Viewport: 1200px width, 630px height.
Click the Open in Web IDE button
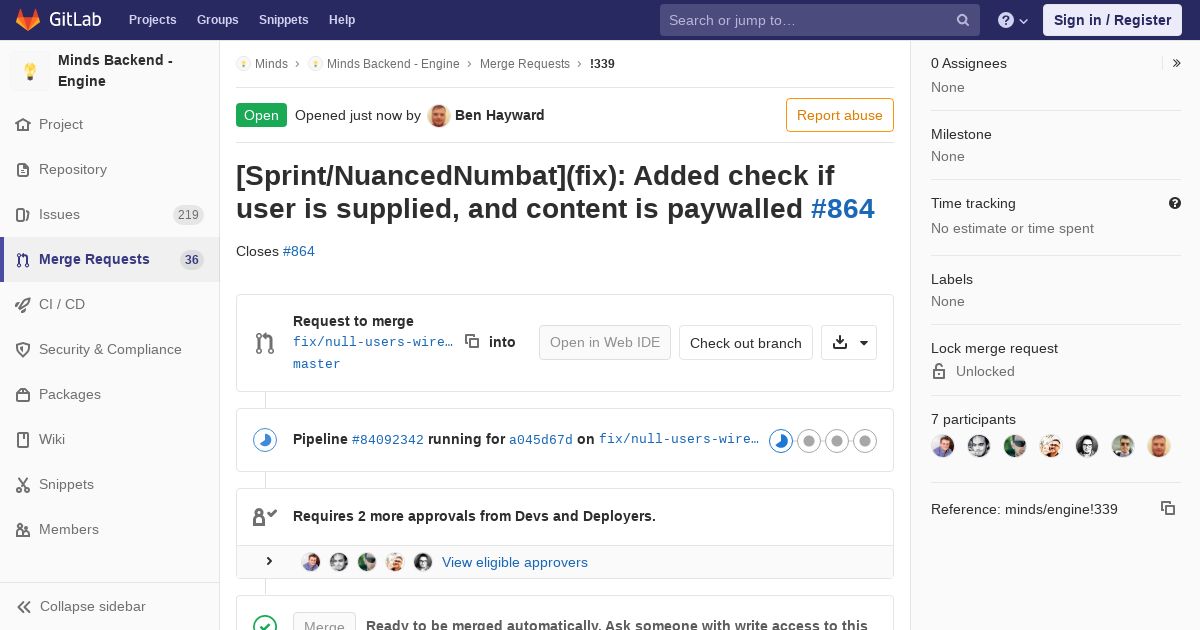605,342
